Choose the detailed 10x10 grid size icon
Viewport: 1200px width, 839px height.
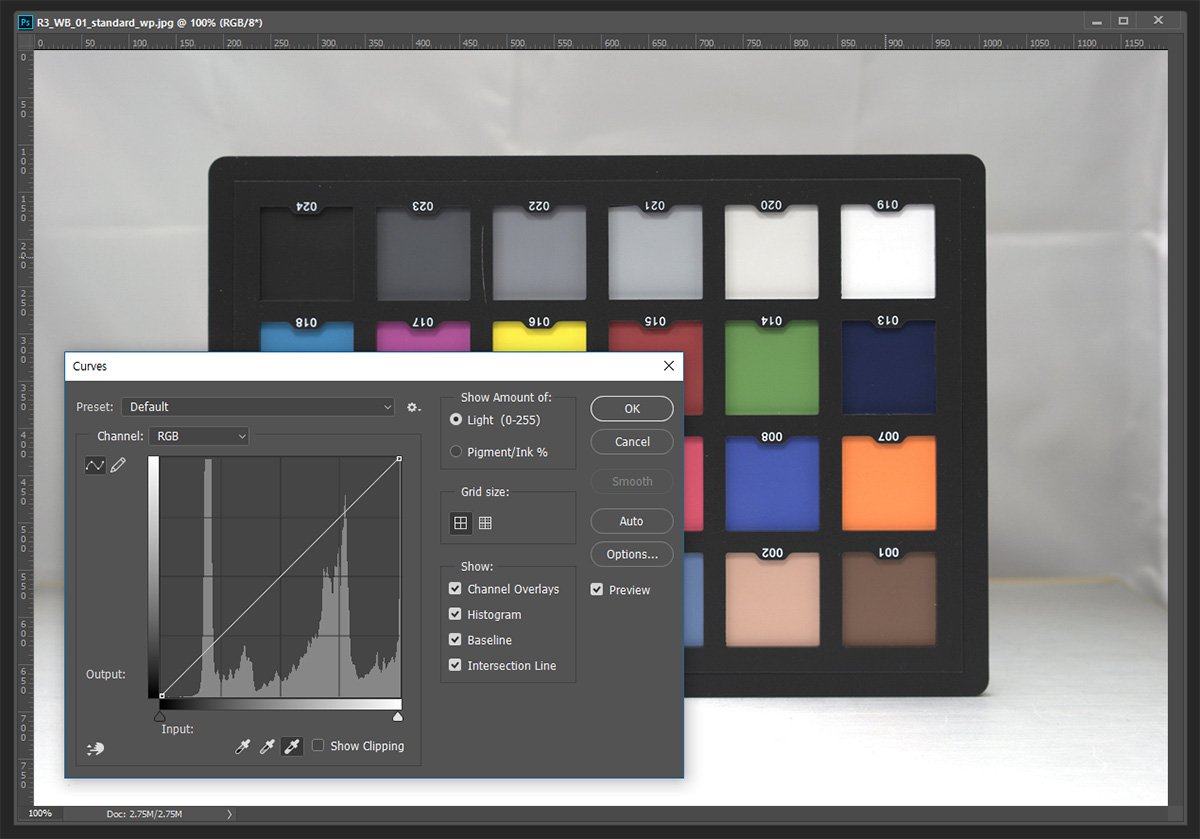pyautogui.click(x=485, y=522)
